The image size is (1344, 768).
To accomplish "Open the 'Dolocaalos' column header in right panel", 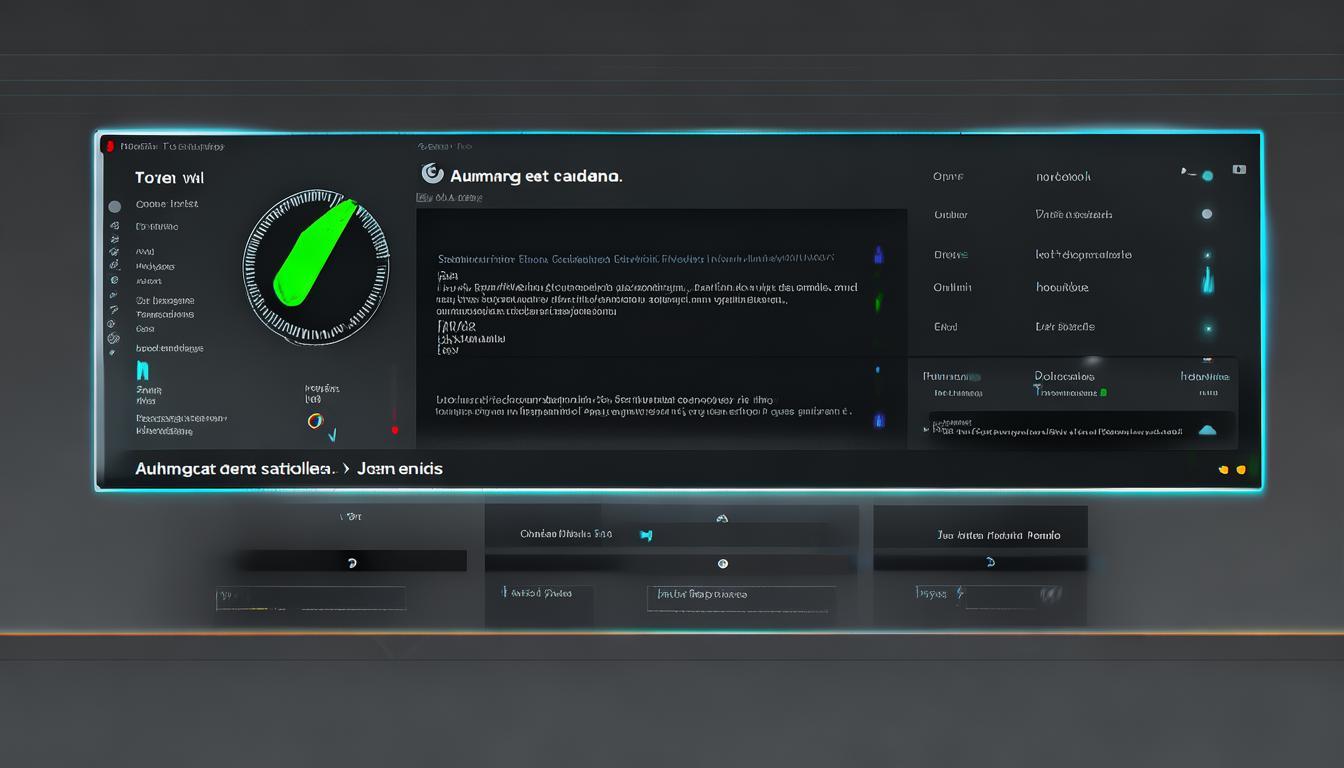I will 1064,377.
